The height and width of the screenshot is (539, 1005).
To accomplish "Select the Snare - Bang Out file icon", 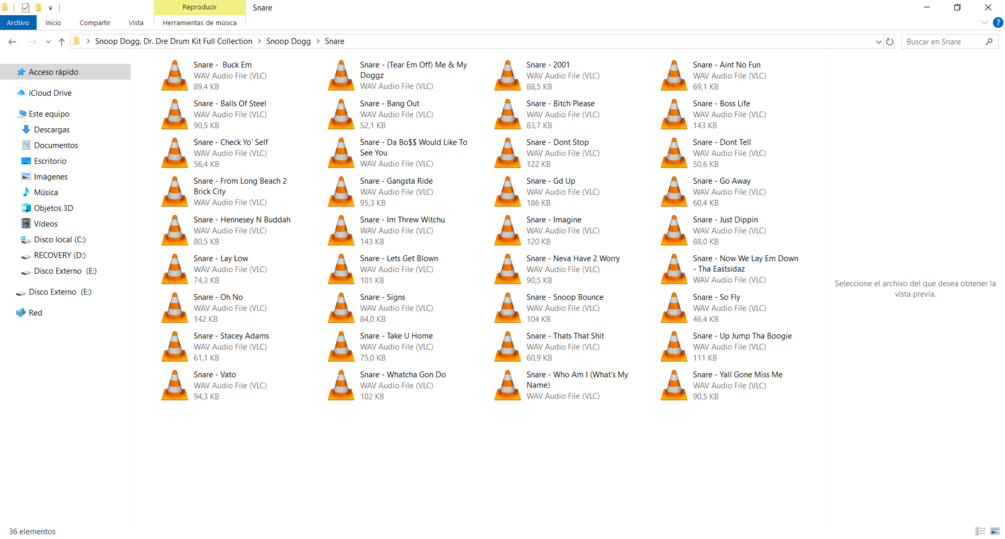I will point(341,114).
